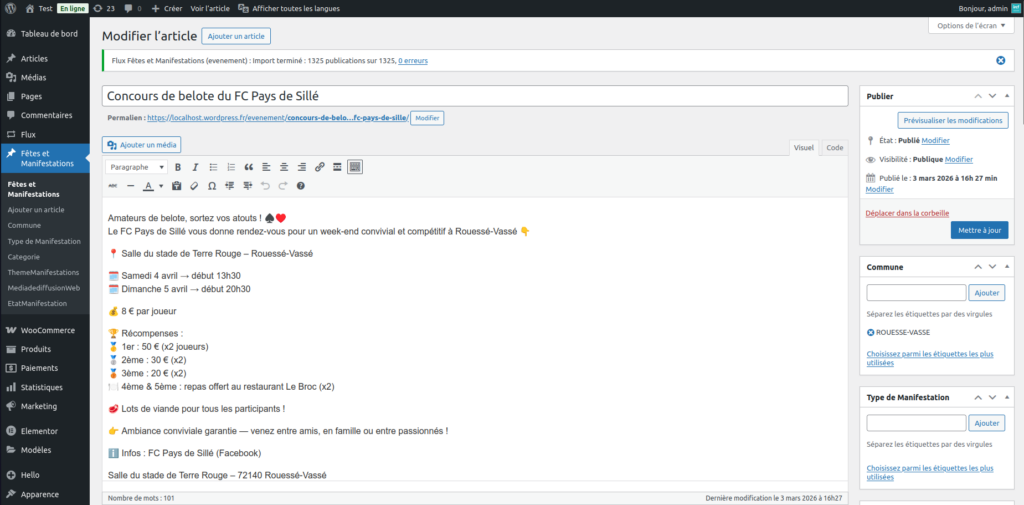Collapse the Publier panel with triangle toggle
Image resolution: width=1024 pixels, height=505 pixels.
1007,96
